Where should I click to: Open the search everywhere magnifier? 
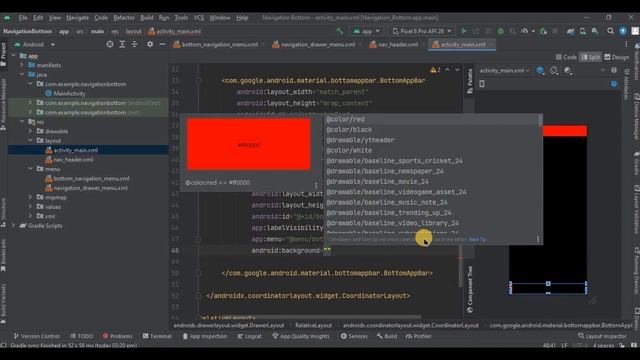click(x=610, y=31)
